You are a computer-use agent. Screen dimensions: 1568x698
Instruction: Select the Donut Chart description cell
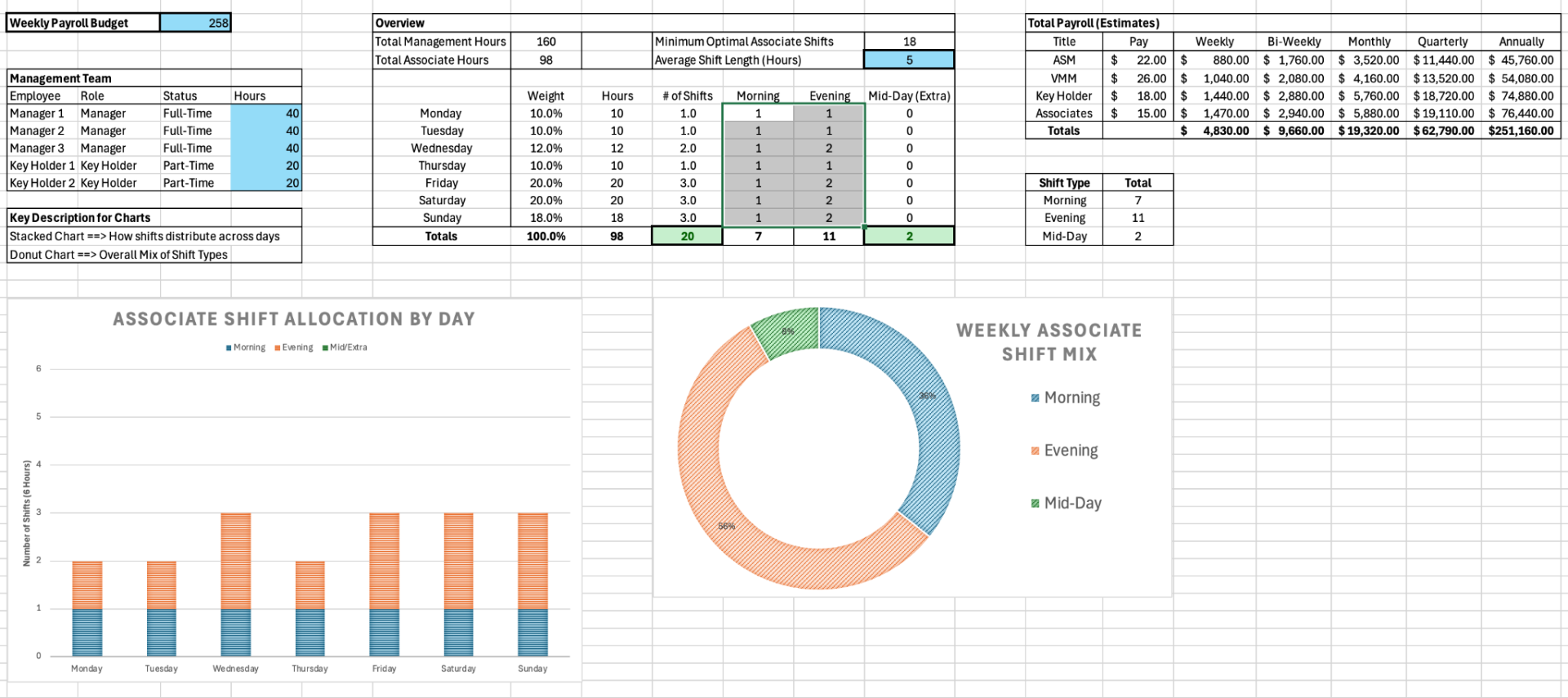[x=154, y=254]
